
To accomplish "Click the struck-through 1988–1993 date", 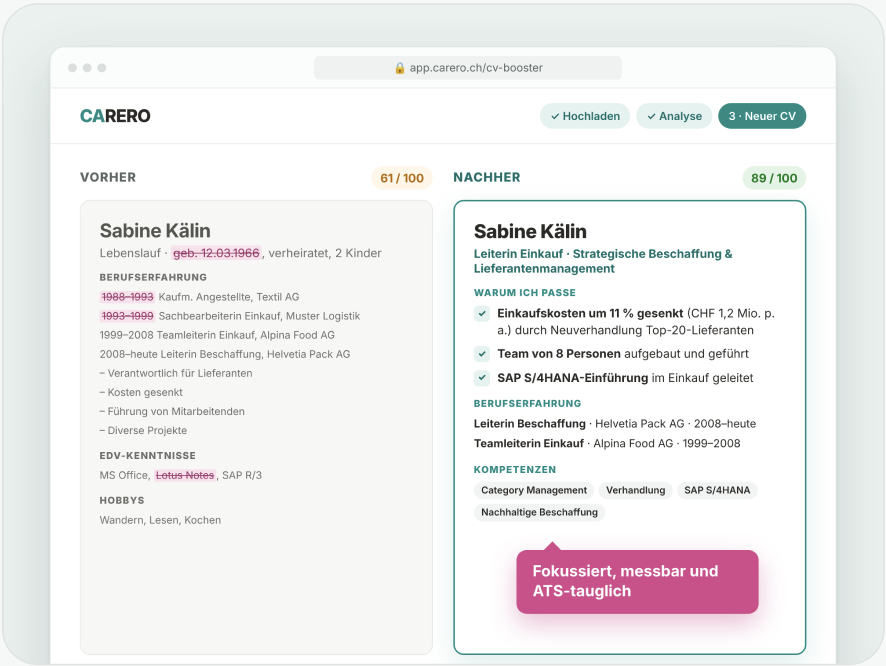I will (127, 297).
